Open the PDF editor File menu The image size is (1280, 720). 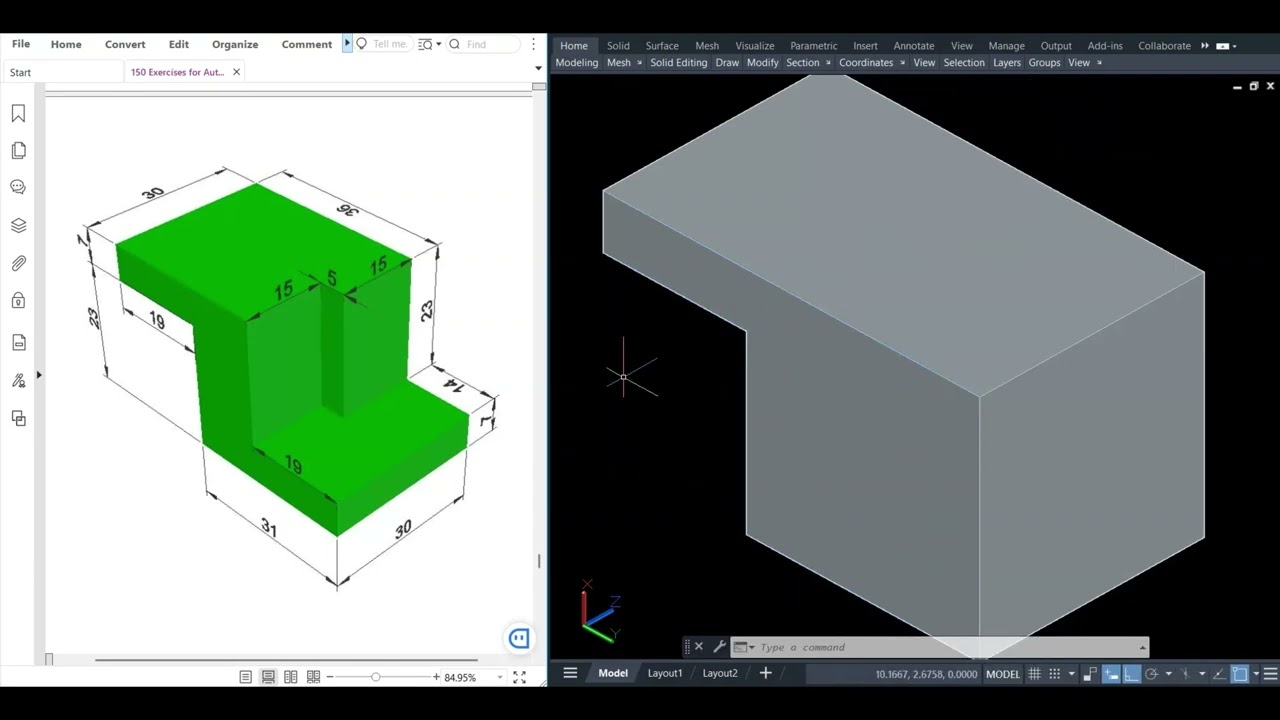pyautogui.click(x=21, y=44)
